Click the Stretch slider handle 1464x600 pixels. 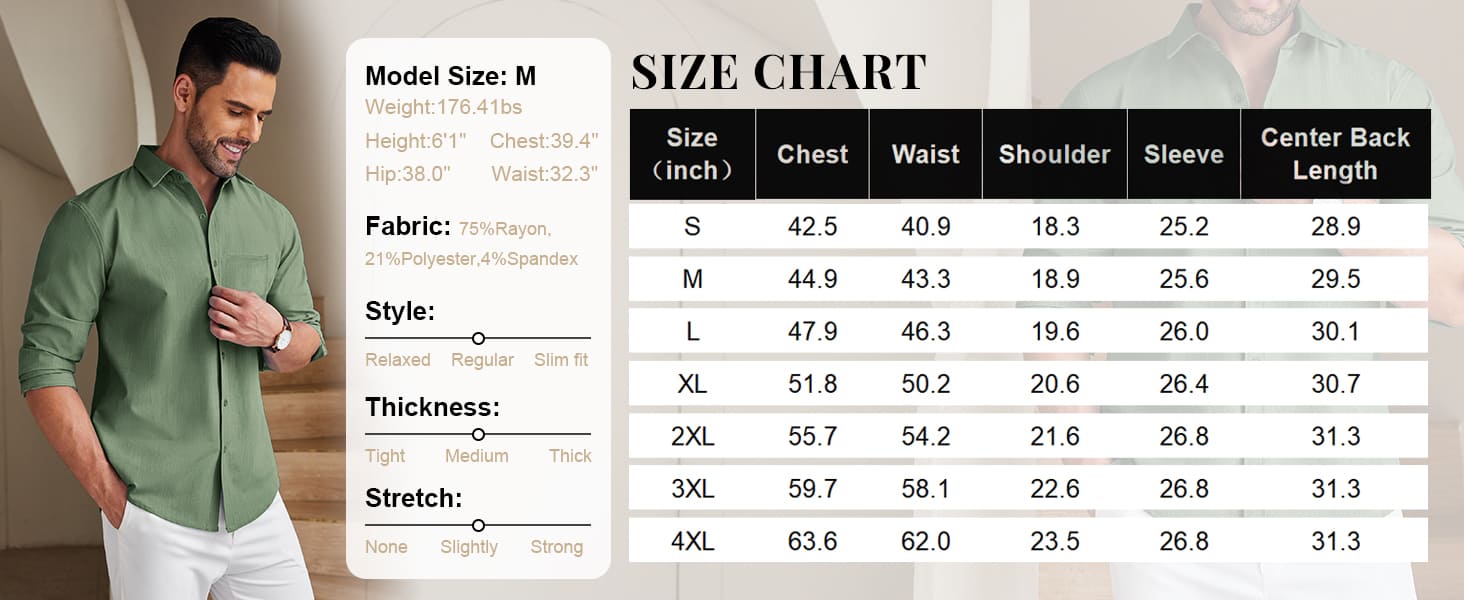(x=478, y=525)
